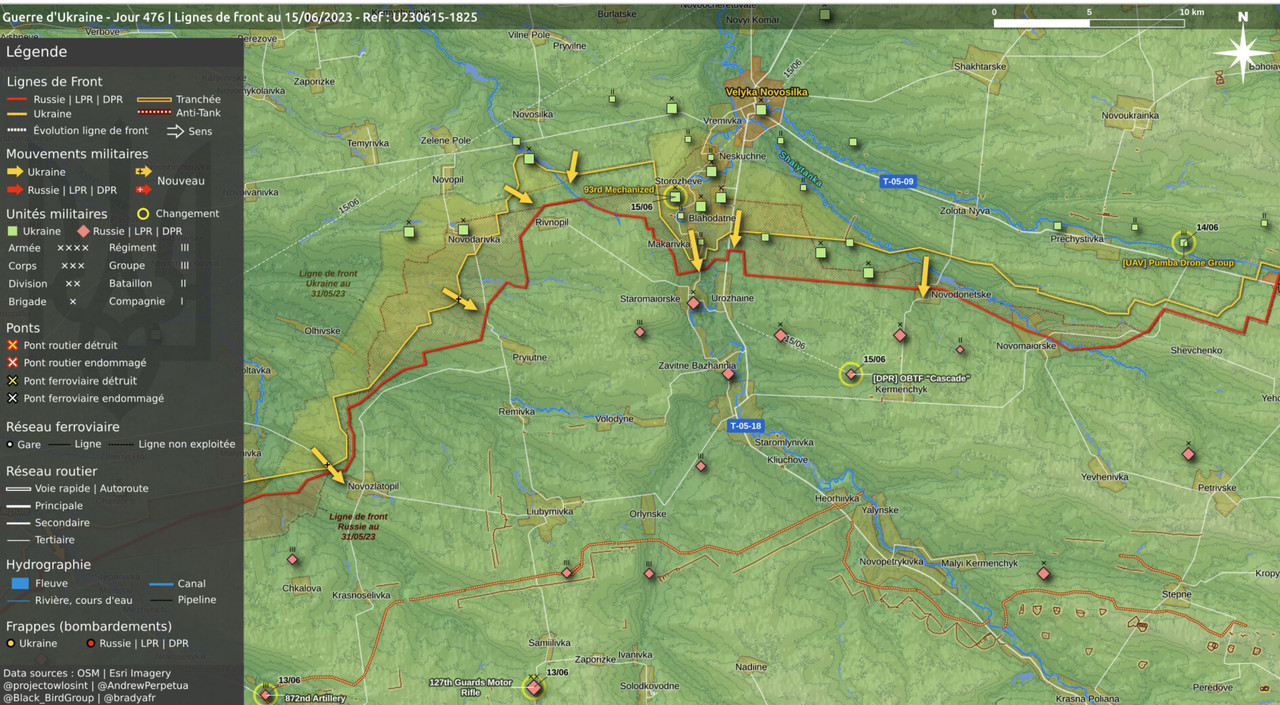Screen dimensions: 1280x705
Task: Click the Staromaiorske town label
Action: (650, 299)
